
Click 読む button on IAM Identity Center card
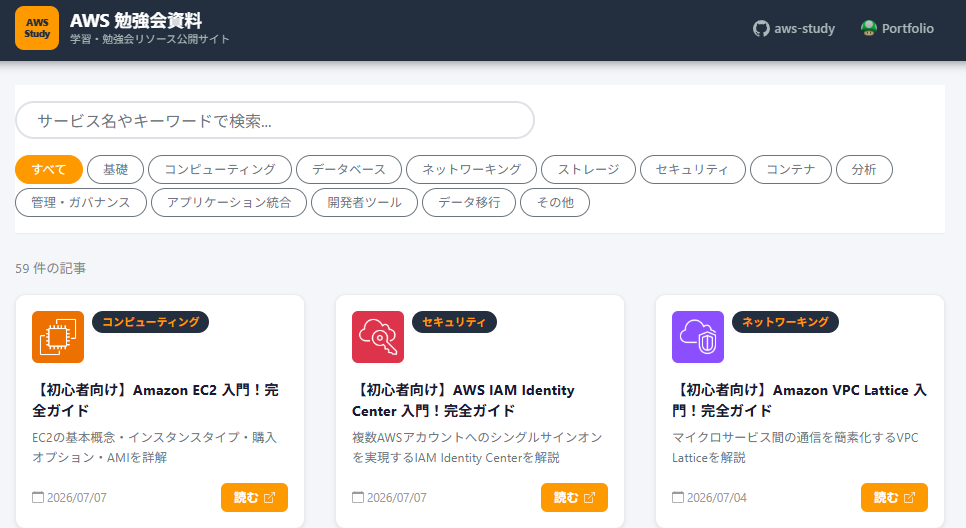574,497
